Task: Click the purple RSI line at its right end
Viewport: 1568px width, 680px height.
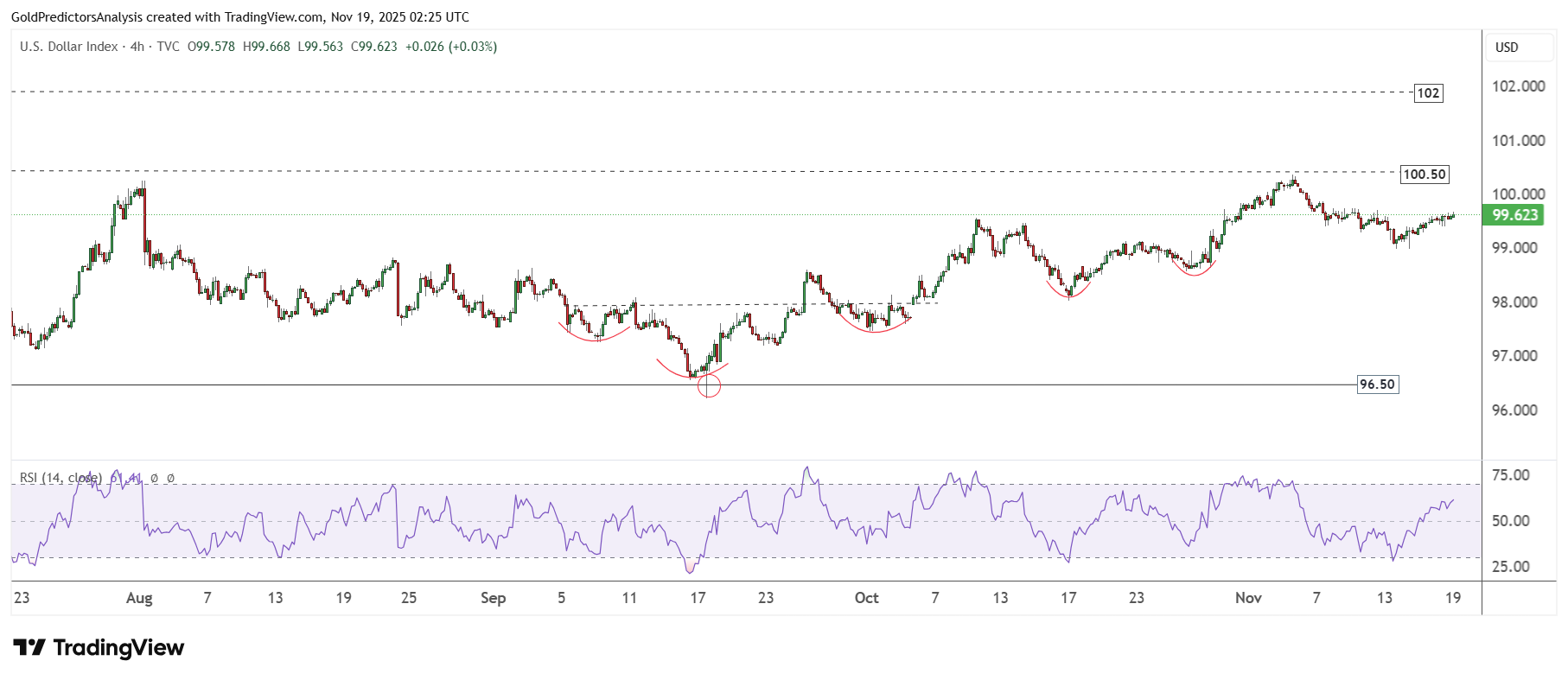Action: click(1452, 500)
